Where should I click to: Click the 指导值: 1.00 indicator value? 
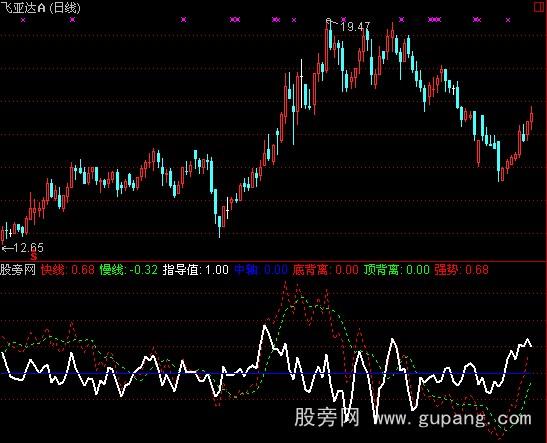[x=196, y=270]
